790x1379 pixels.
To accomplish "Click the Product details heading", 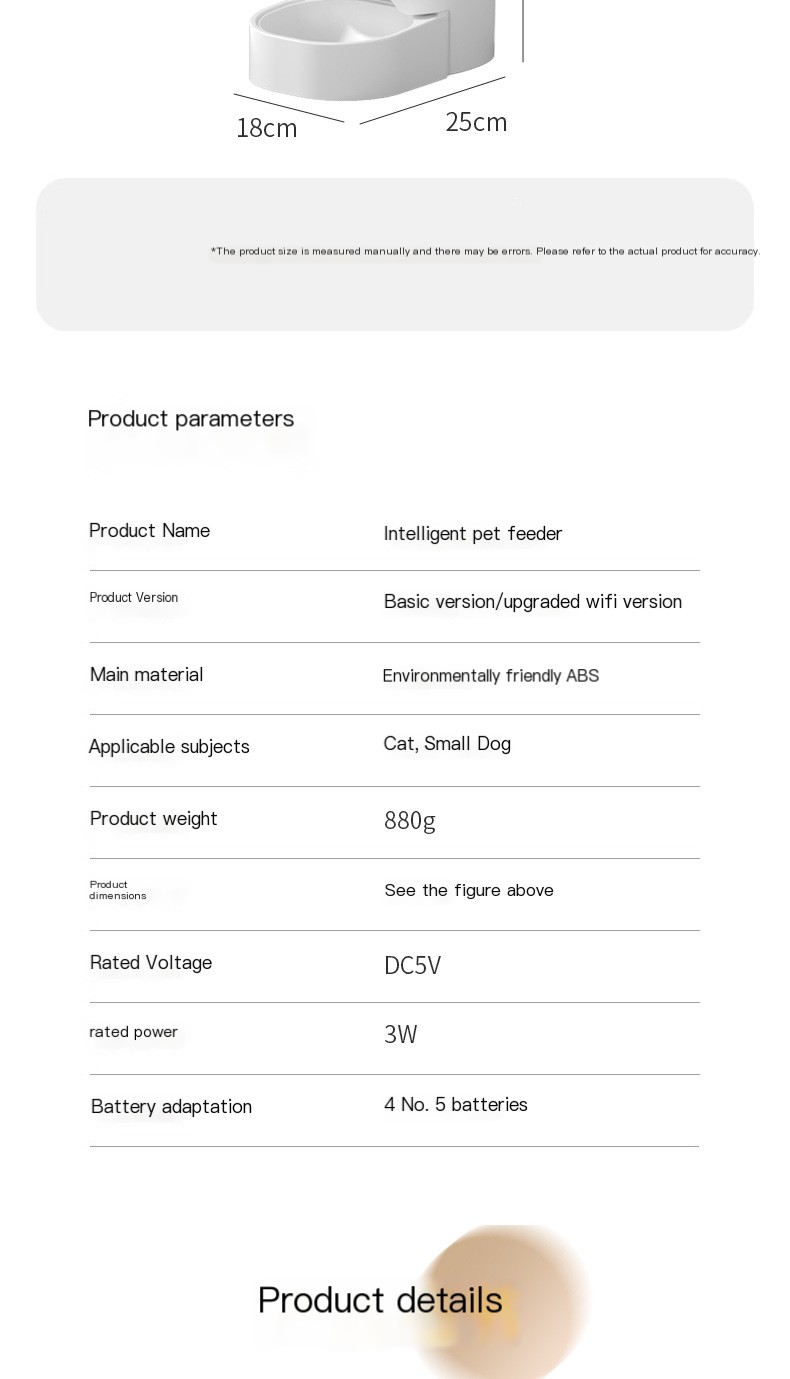I will coord(380,1301).
